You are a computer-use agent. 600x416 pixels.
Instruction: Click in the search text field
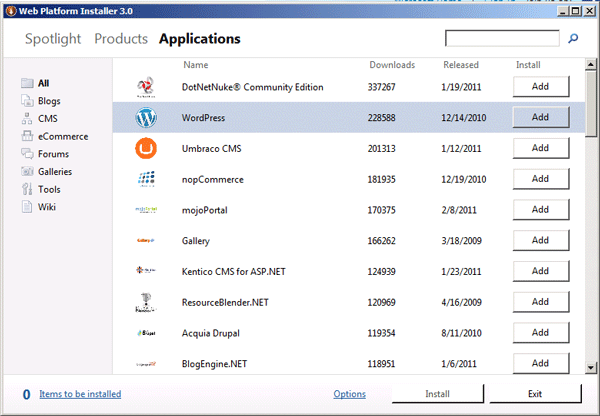pos(502,38)
